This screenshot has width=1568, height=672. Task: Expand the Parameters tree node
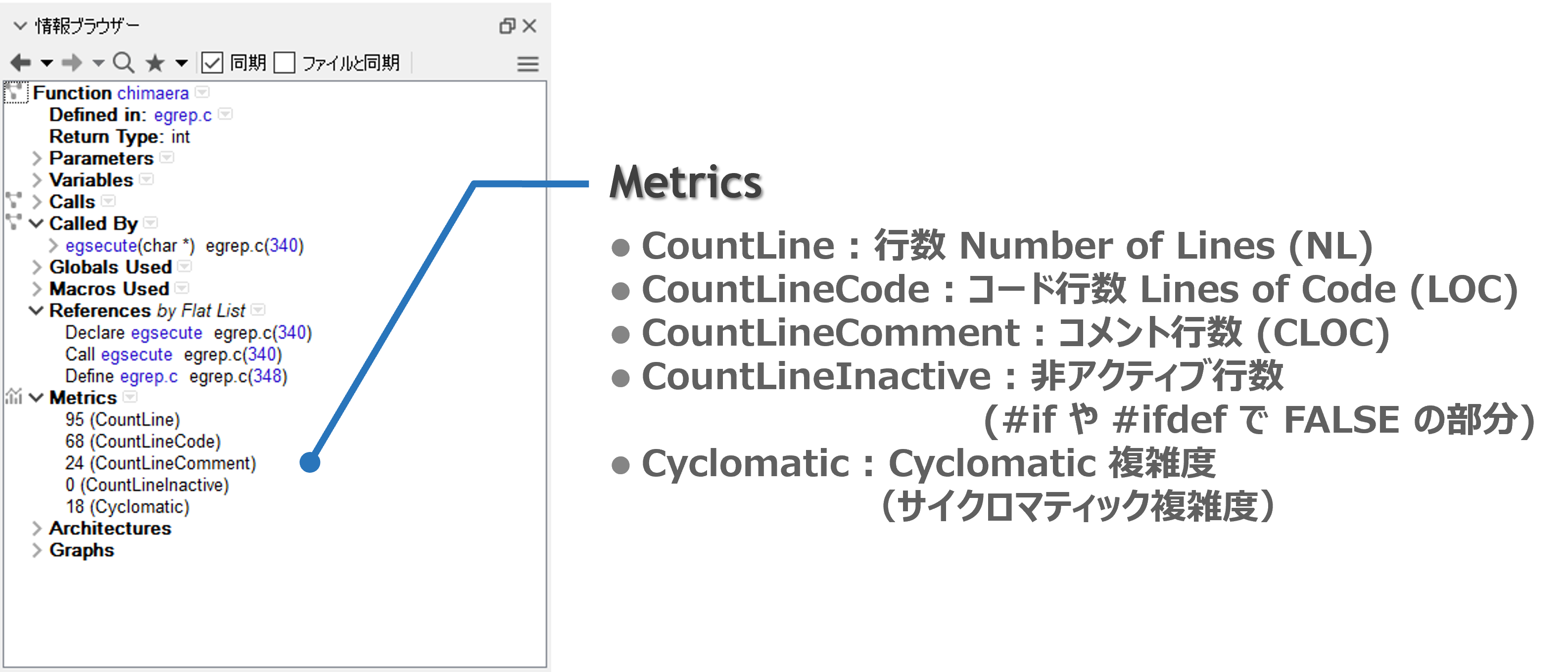coord(37,159)
